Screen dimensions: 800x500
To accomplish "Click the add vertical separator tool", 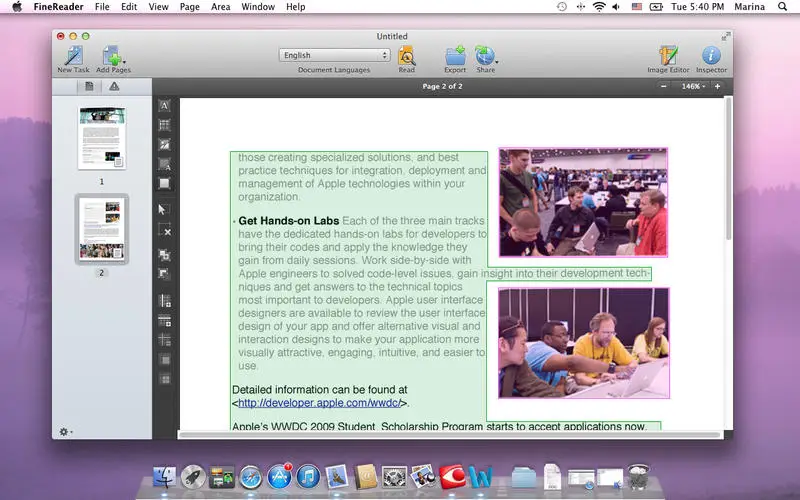I will (x=164, y=301).
